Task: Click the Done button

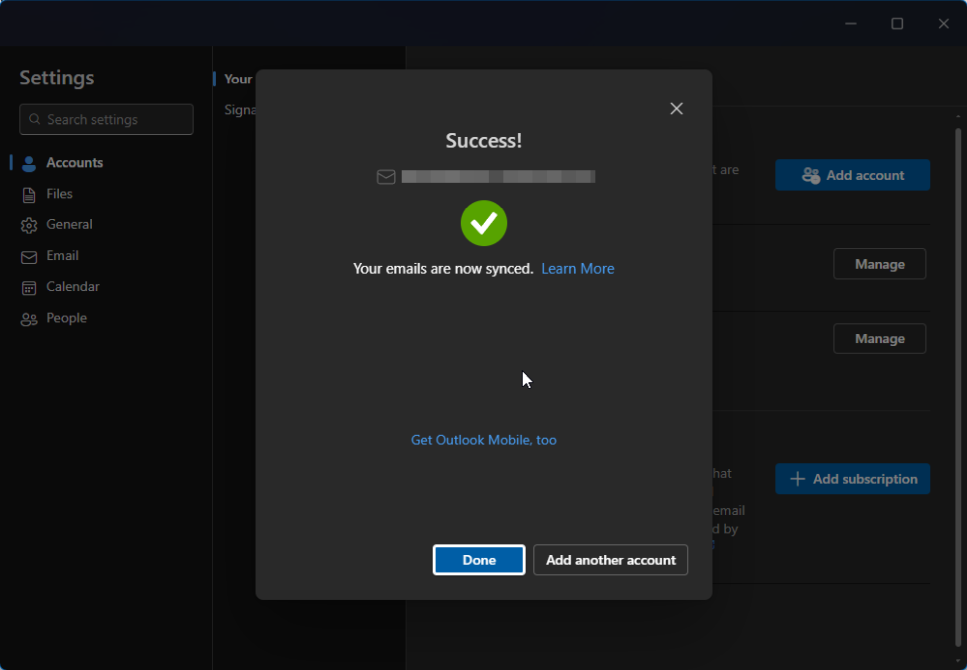Action: [479, 560]
